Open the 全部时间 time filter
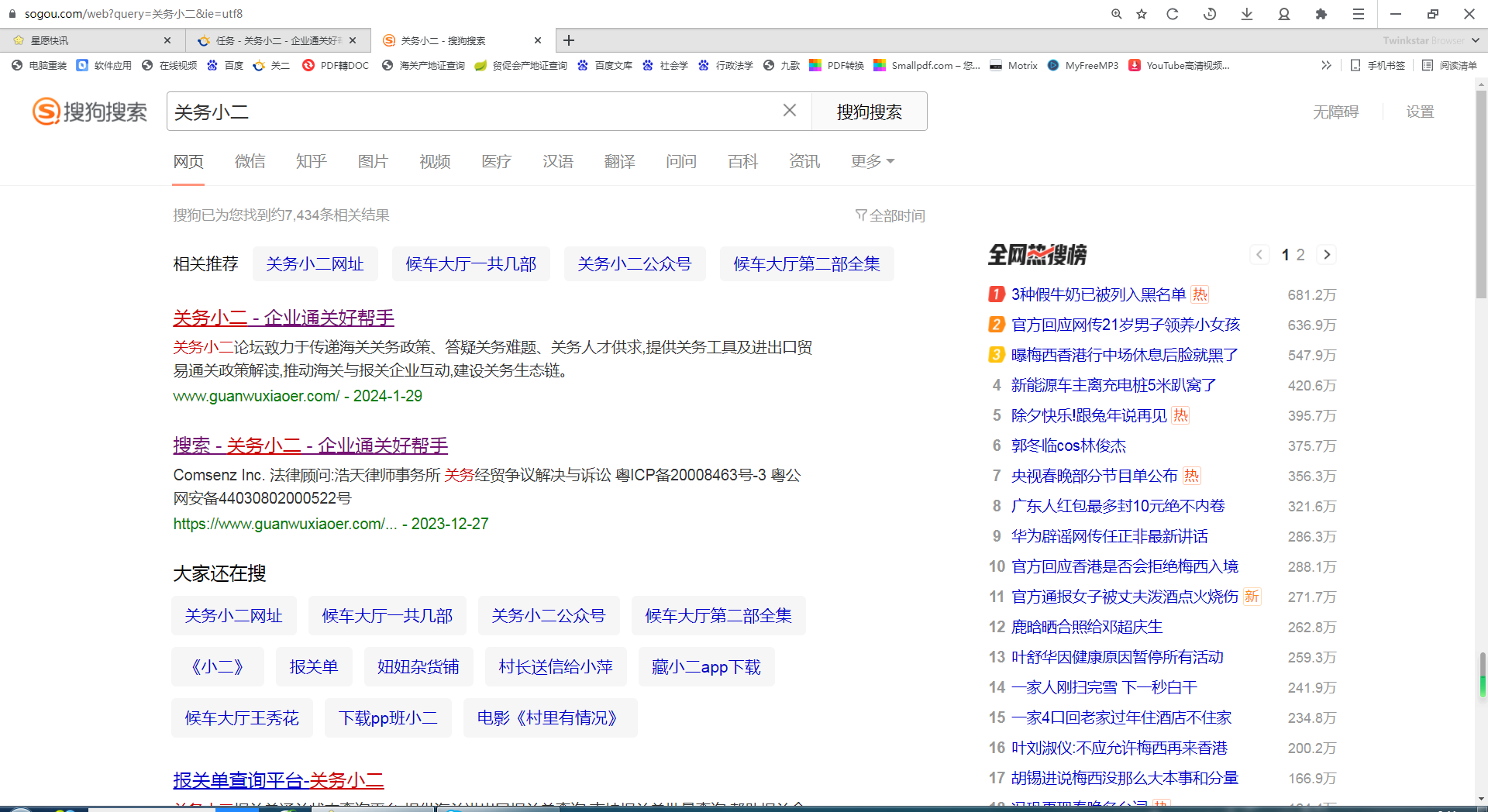Screen dimensions: 1488x812 [890, 215]
